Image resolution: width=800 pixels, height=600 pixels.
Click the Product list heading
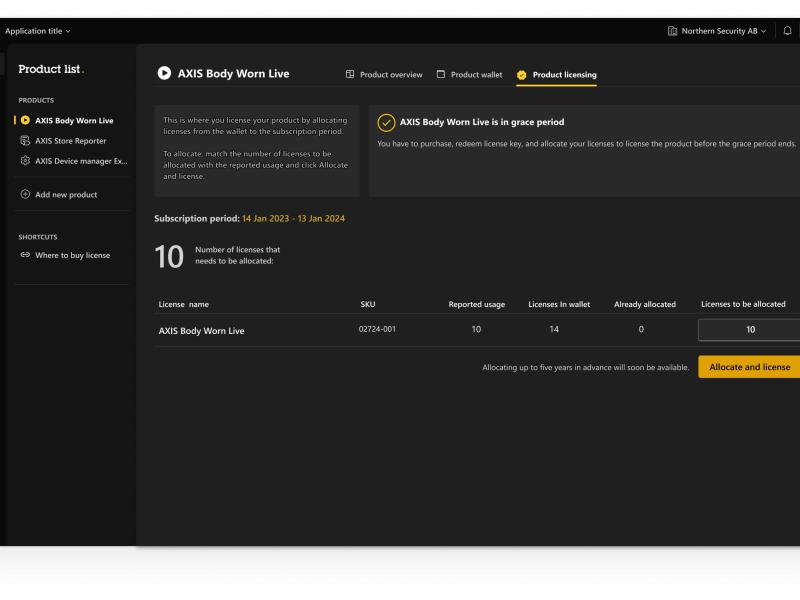point(49,69)
